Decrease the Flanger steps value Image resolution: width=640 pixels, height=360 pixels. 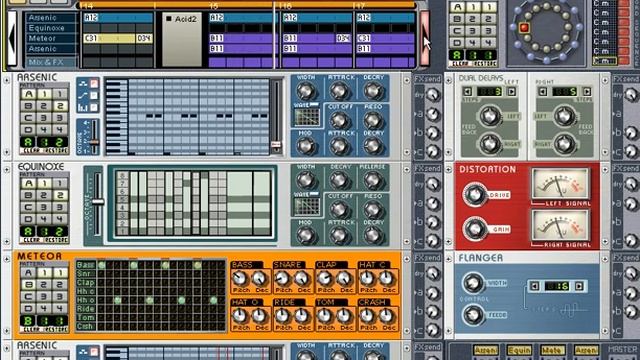535,286
